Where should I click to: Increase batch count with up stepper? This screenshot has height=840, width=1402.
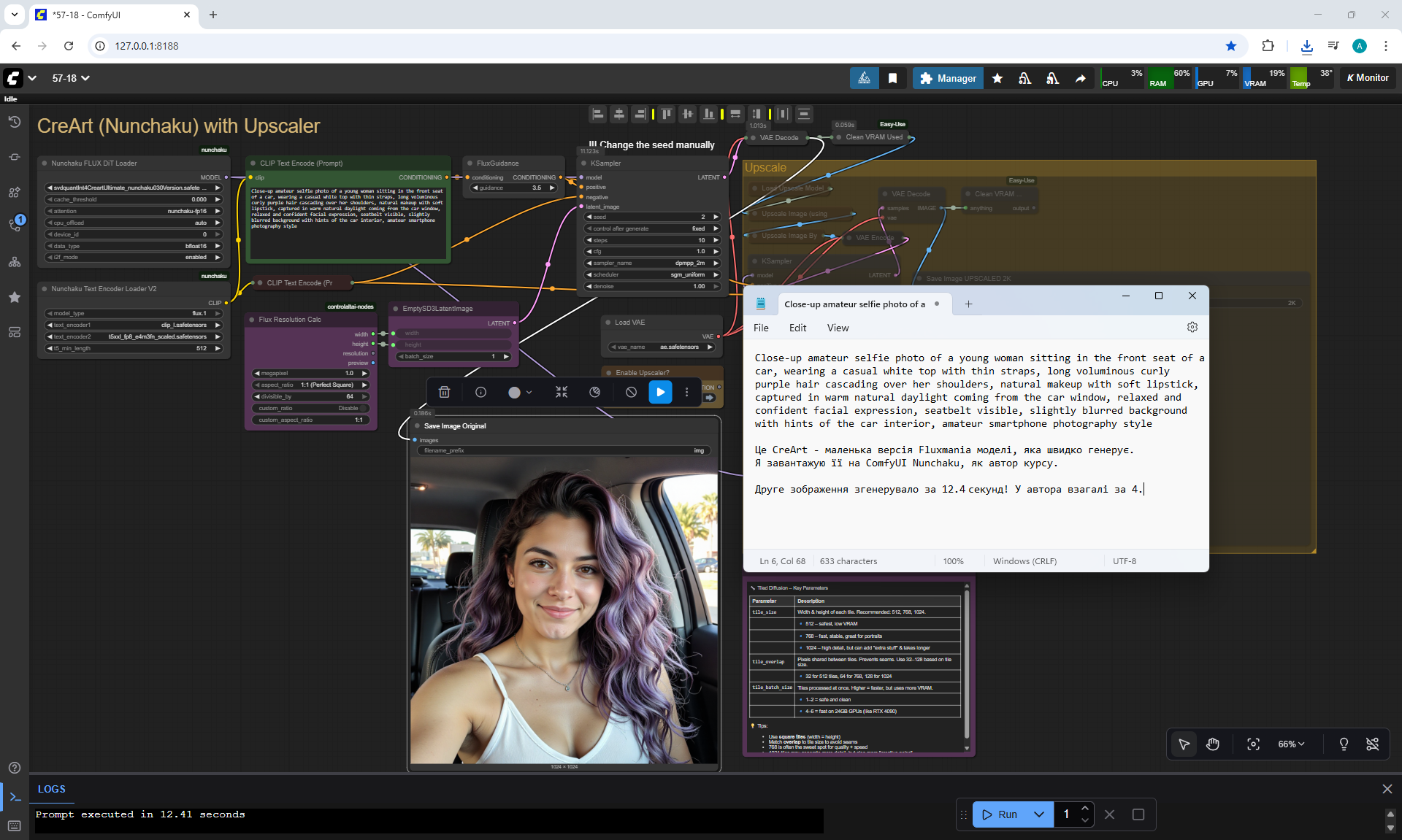[x=1085, y=809]
